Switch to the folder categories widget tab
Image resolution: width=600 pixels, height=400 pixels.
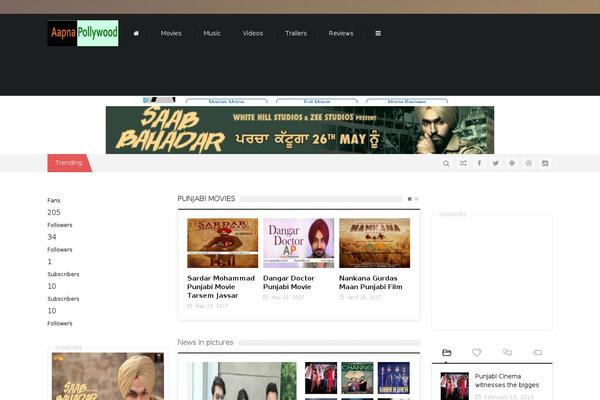(447, 352)
